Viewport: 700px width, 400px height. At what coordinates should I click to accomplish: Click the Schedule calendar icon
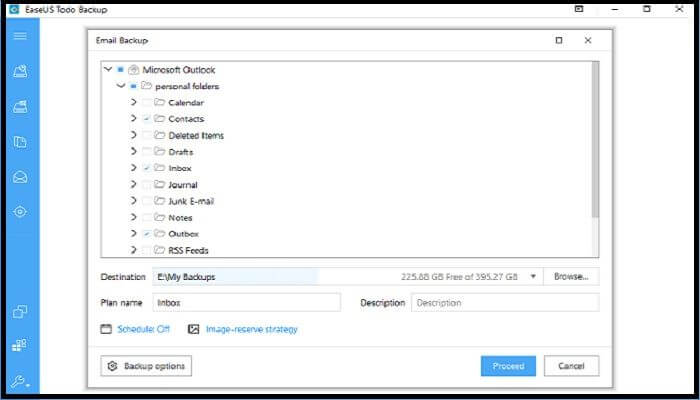coord(106,329)
